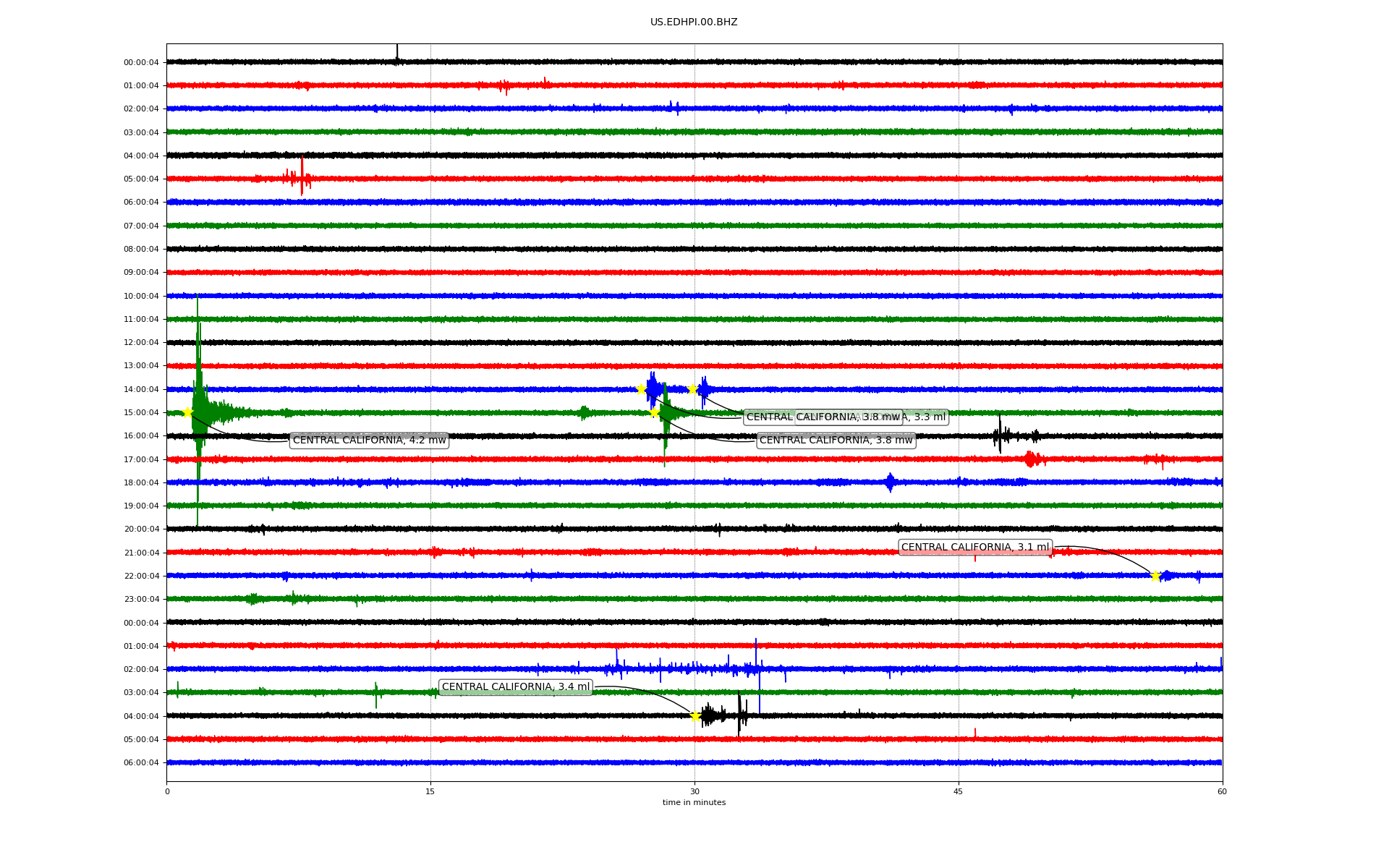Click the leftmost yellow star on the 14:00:04 blue trace
Screen dimensions: 1389x868
click(641, 389)
